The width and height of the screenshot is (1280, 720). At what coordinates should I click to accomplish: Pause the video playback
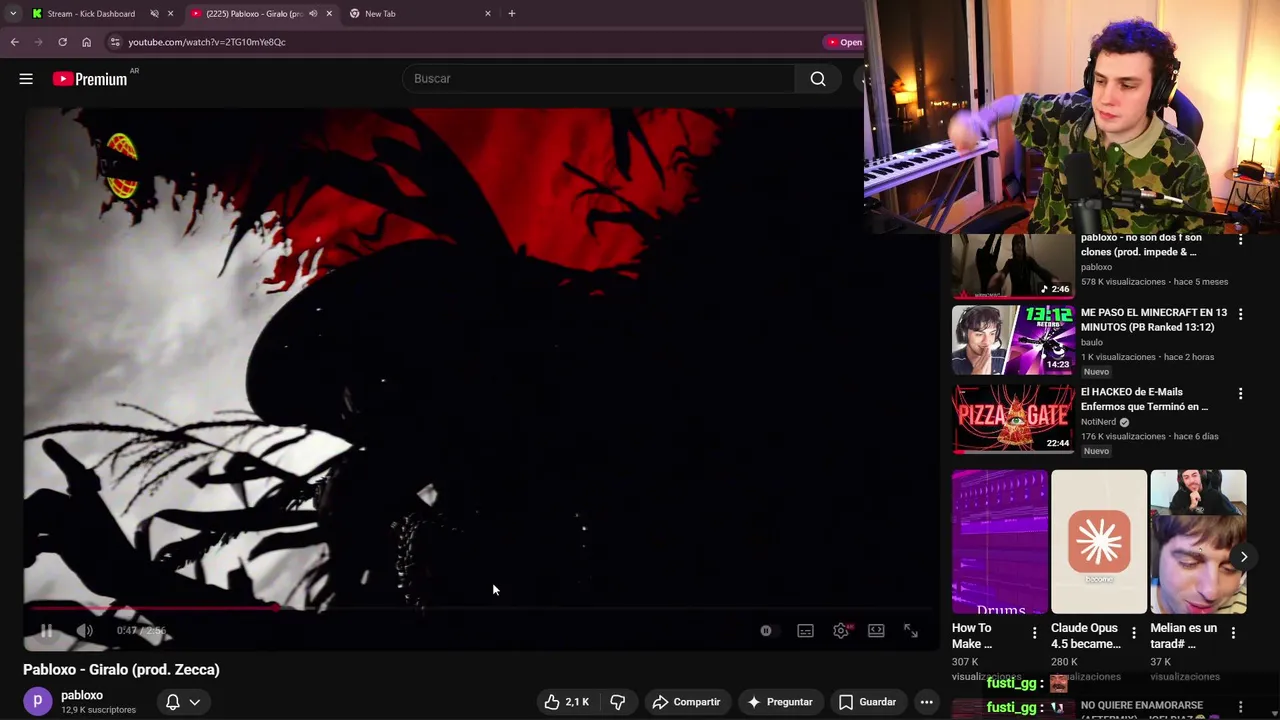click(46, 631)
